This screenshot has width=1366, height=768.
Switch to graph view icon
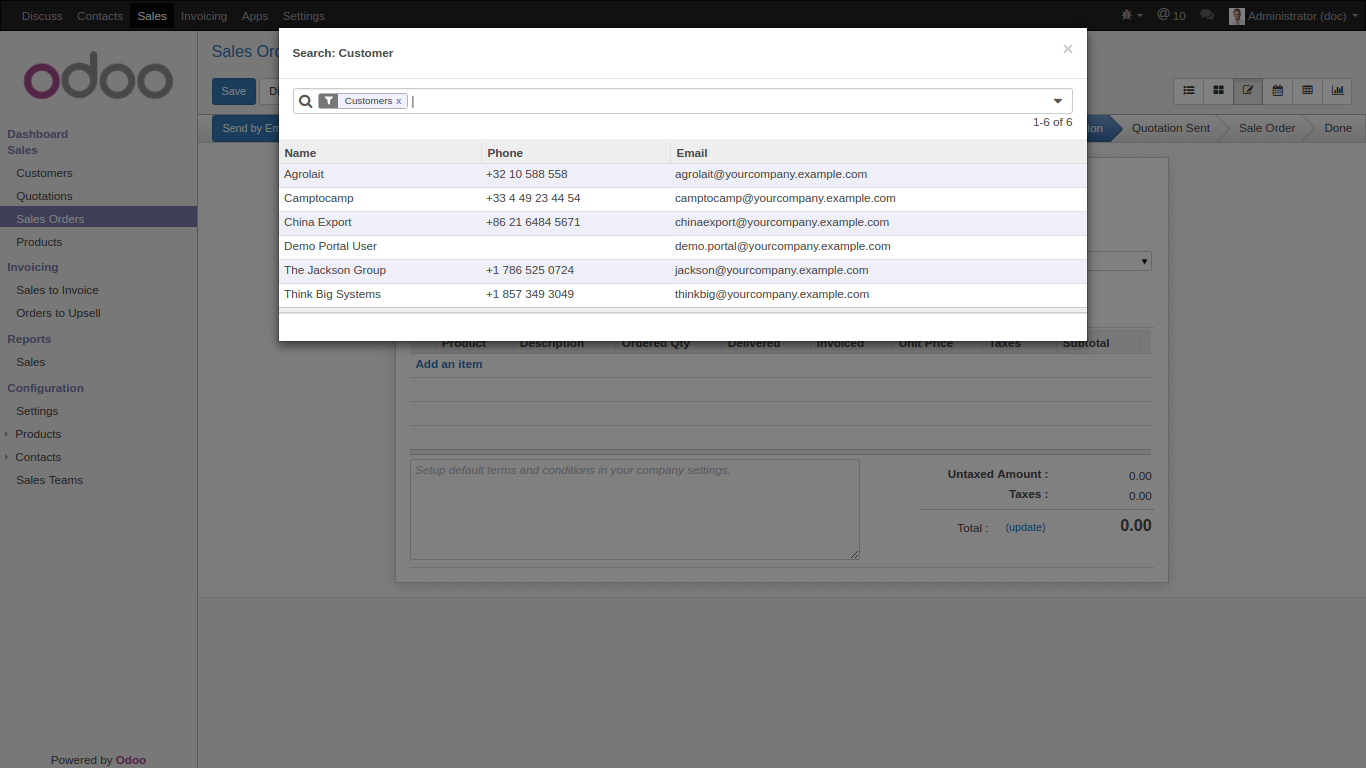tap(1337, 90)
